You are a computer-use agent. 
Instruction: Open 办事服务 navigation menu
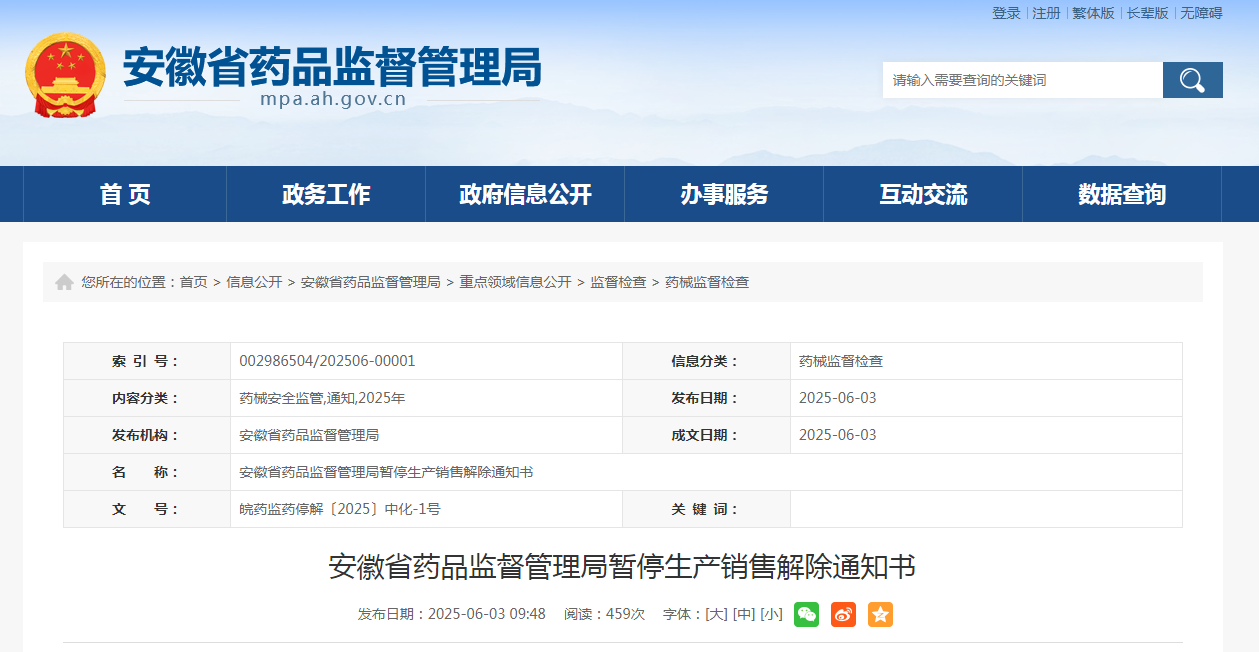[x=724, y=194]
